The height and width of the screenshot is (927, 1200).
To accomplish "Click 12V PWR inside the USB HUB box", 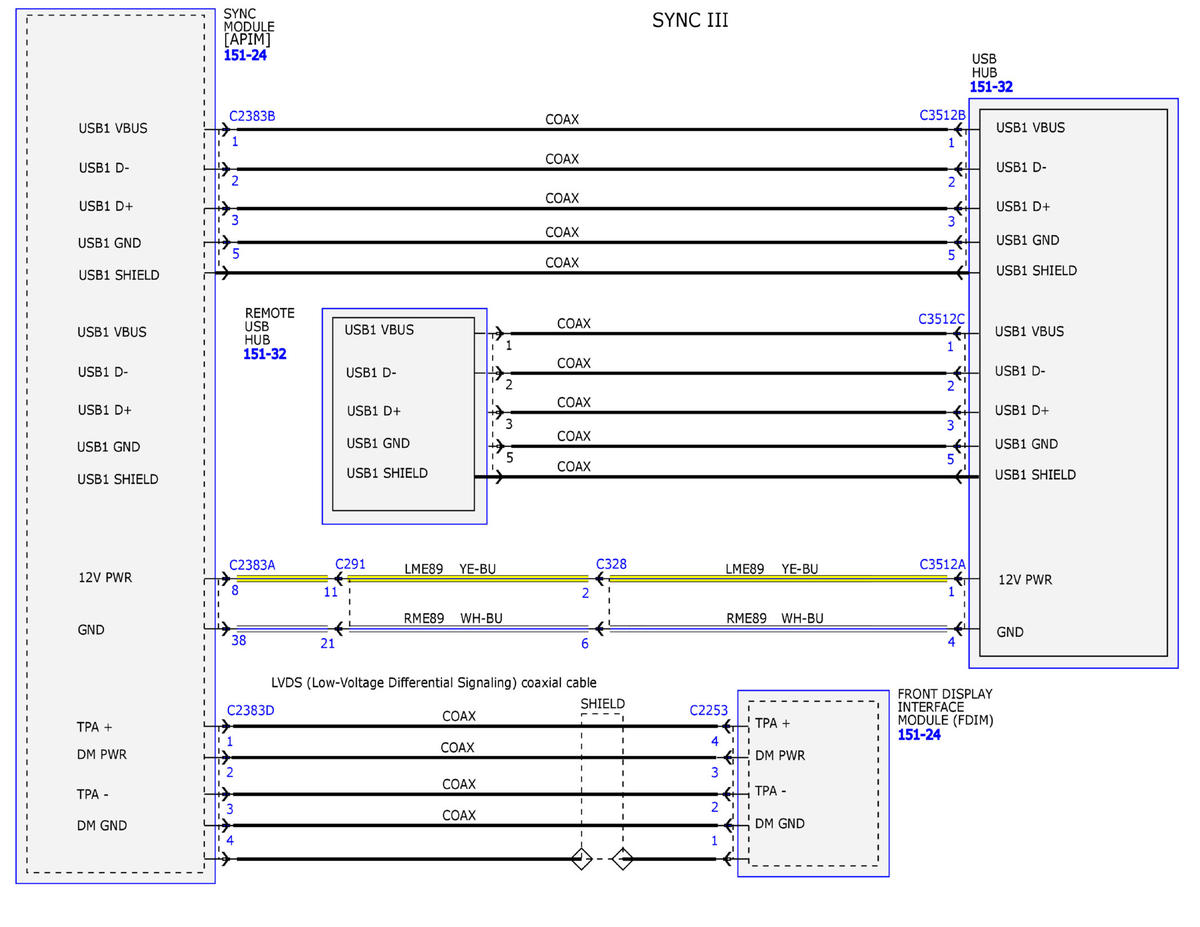I will 1025,579.
